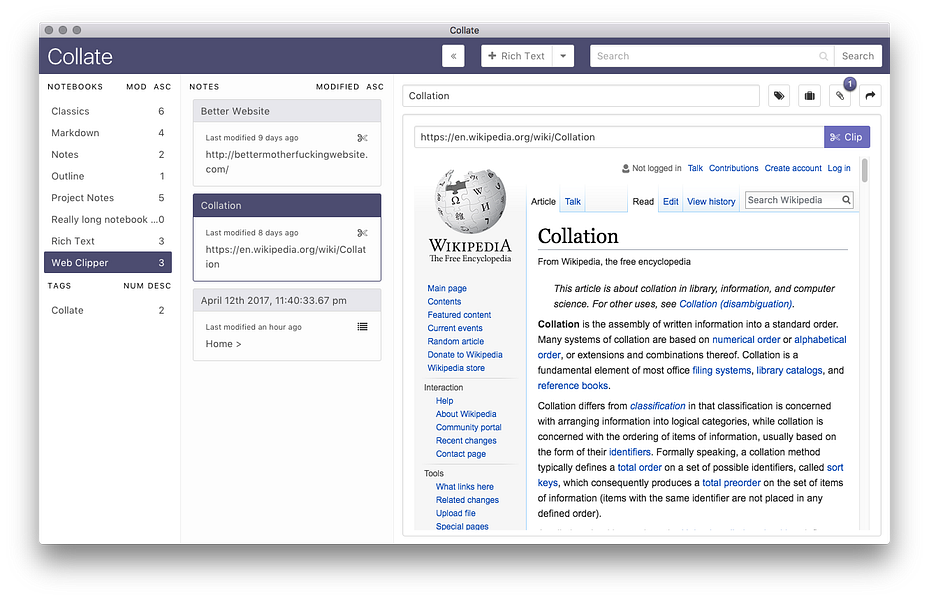Toggle tags DESC sort order

coord(159,285)
